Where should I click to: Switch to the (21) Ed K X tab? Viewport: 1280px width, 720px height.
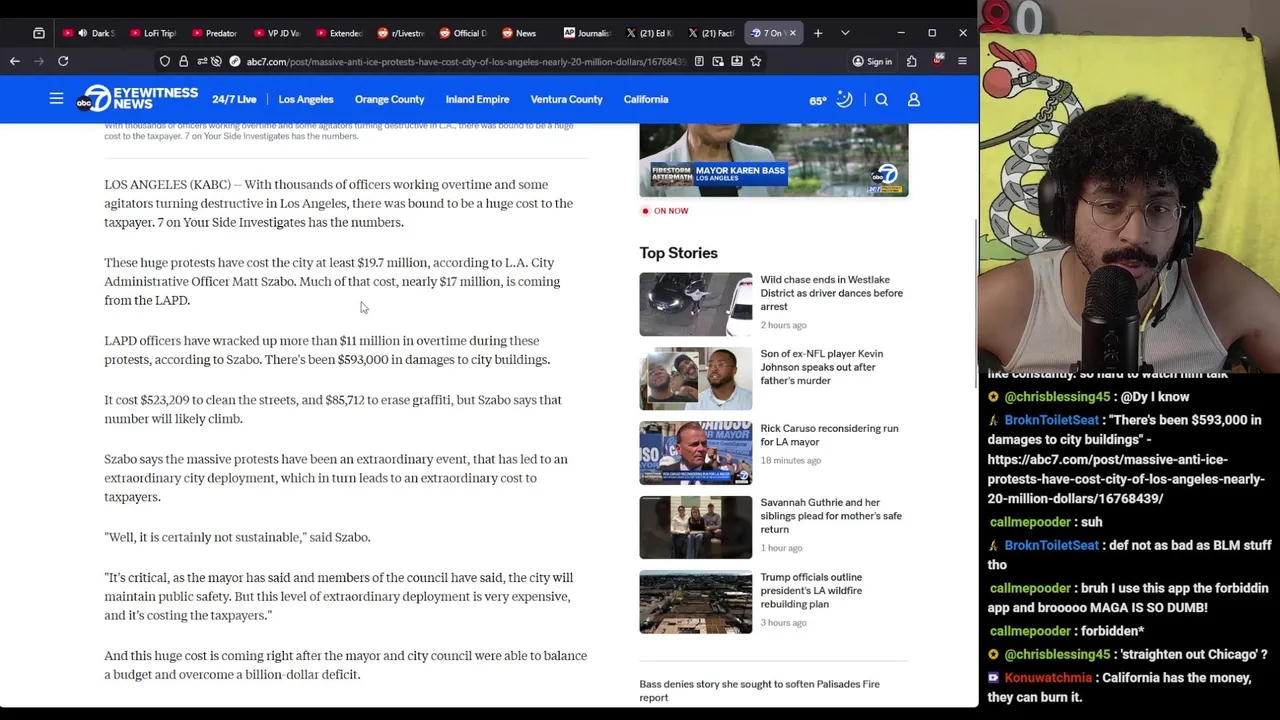point(649,33)
